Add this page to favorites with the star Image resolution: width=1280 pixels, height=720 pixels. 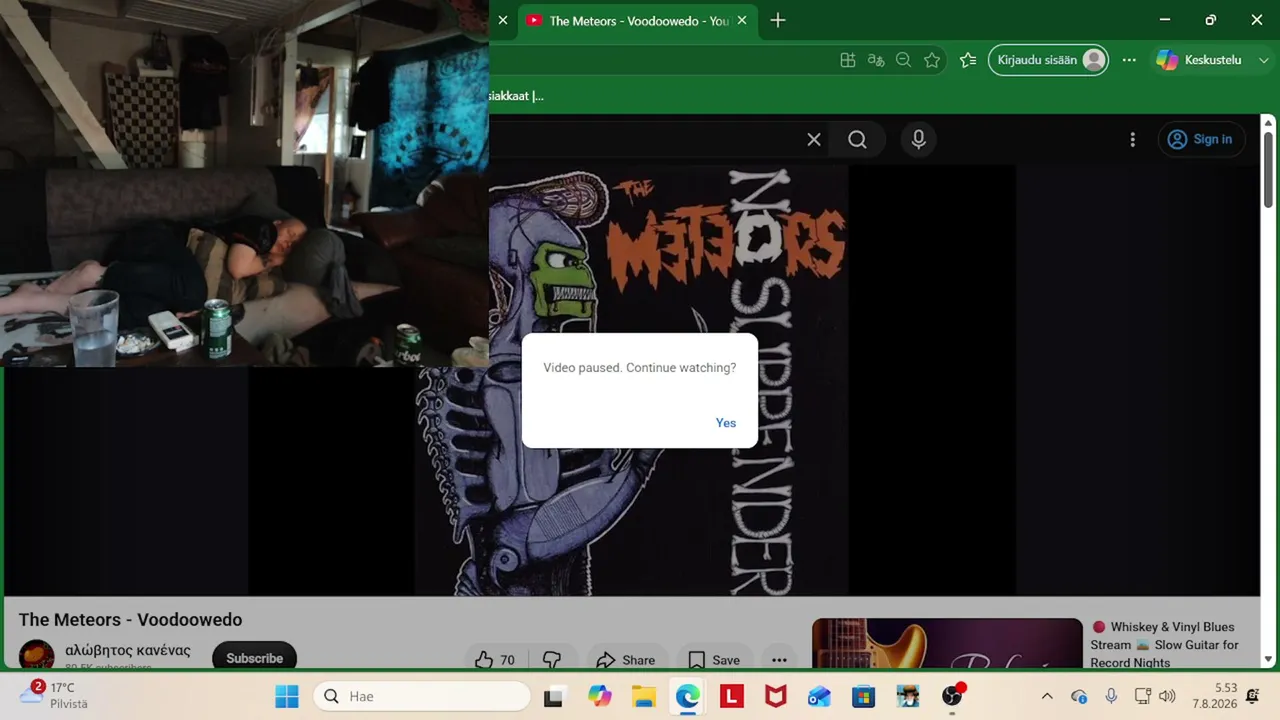932,60
